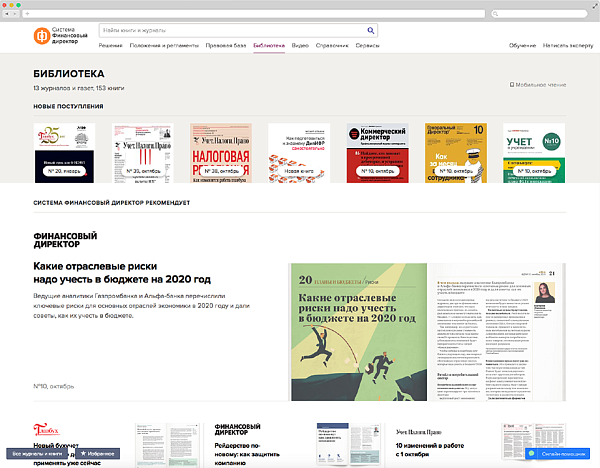
Task: Click the browser fullscreen arrows icon
Action: (595, 5)
